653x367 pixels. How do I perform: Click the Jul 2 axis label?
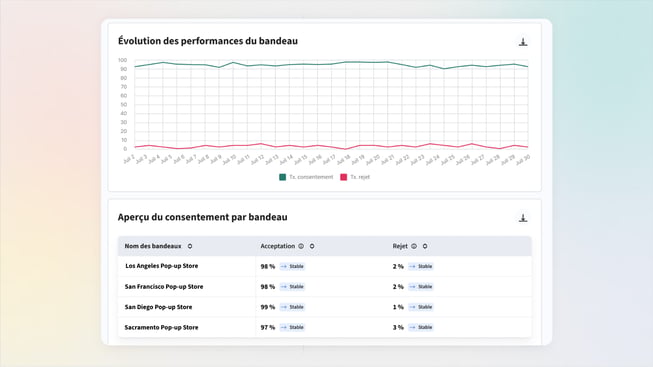tap(129, 160)
